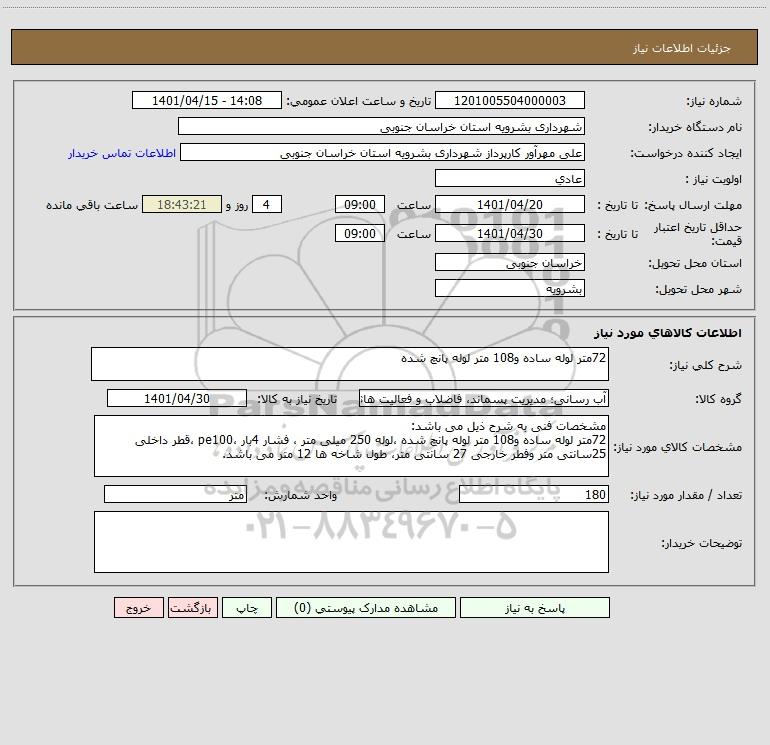
Task: Click the شرح کلی نیاز text area
Action: coord(350,364)
